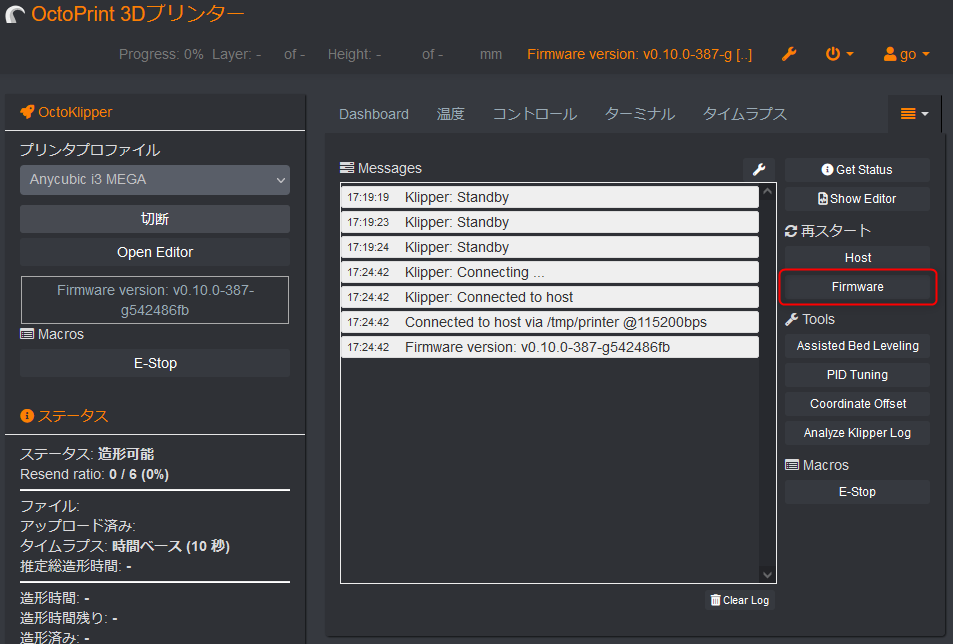The image size is (953, 644).
Task: Open the Coordinate Offset tool
Action: tap(857, 404)
